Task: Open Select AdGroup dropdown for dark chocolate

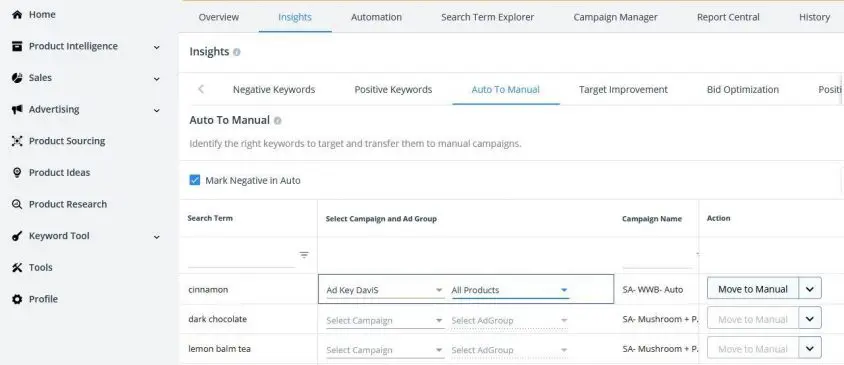Action: point(510,320)
